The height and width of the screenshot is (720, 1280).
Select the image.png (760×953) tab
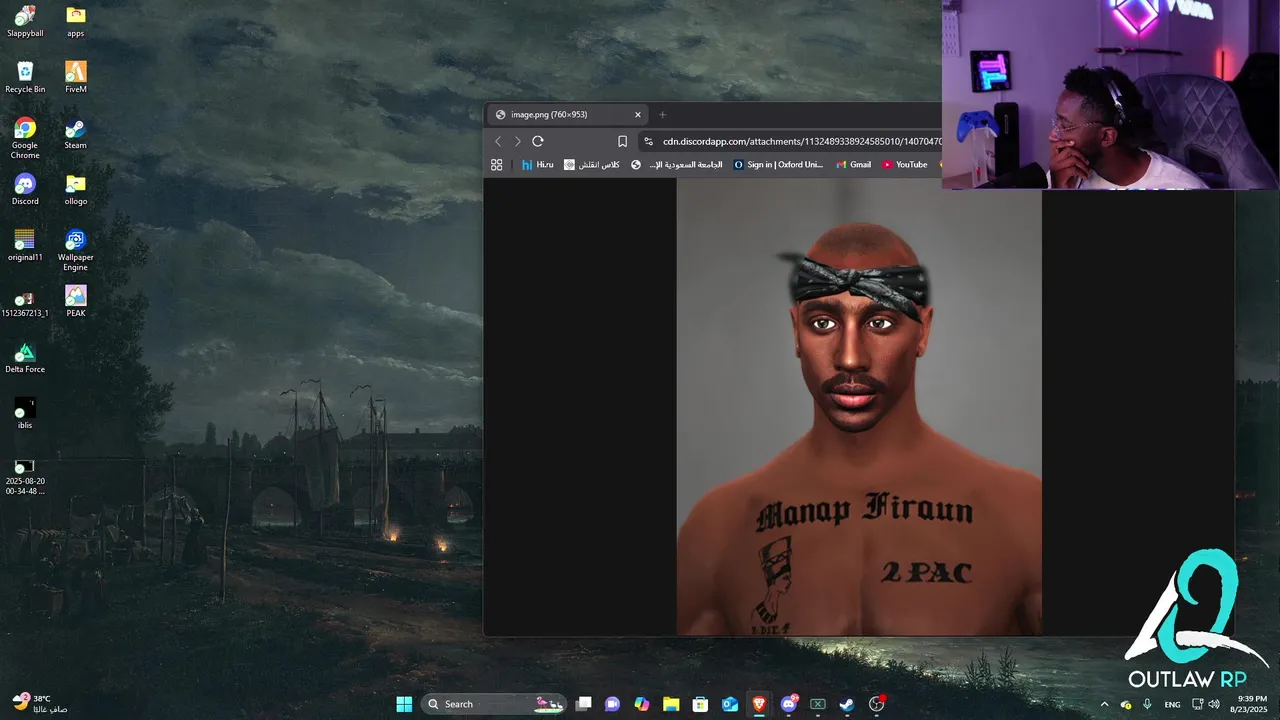pyautogui.click(x=567, y=114)
